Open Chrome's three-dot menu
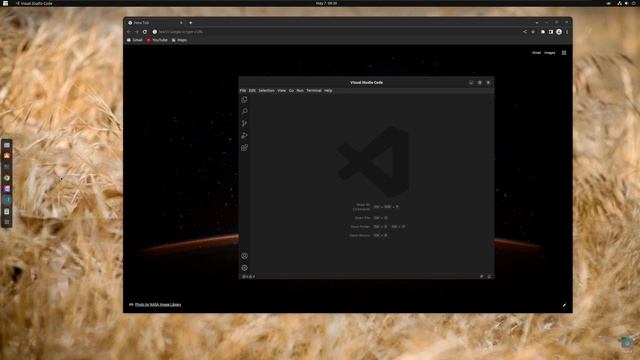 point(567,32)
